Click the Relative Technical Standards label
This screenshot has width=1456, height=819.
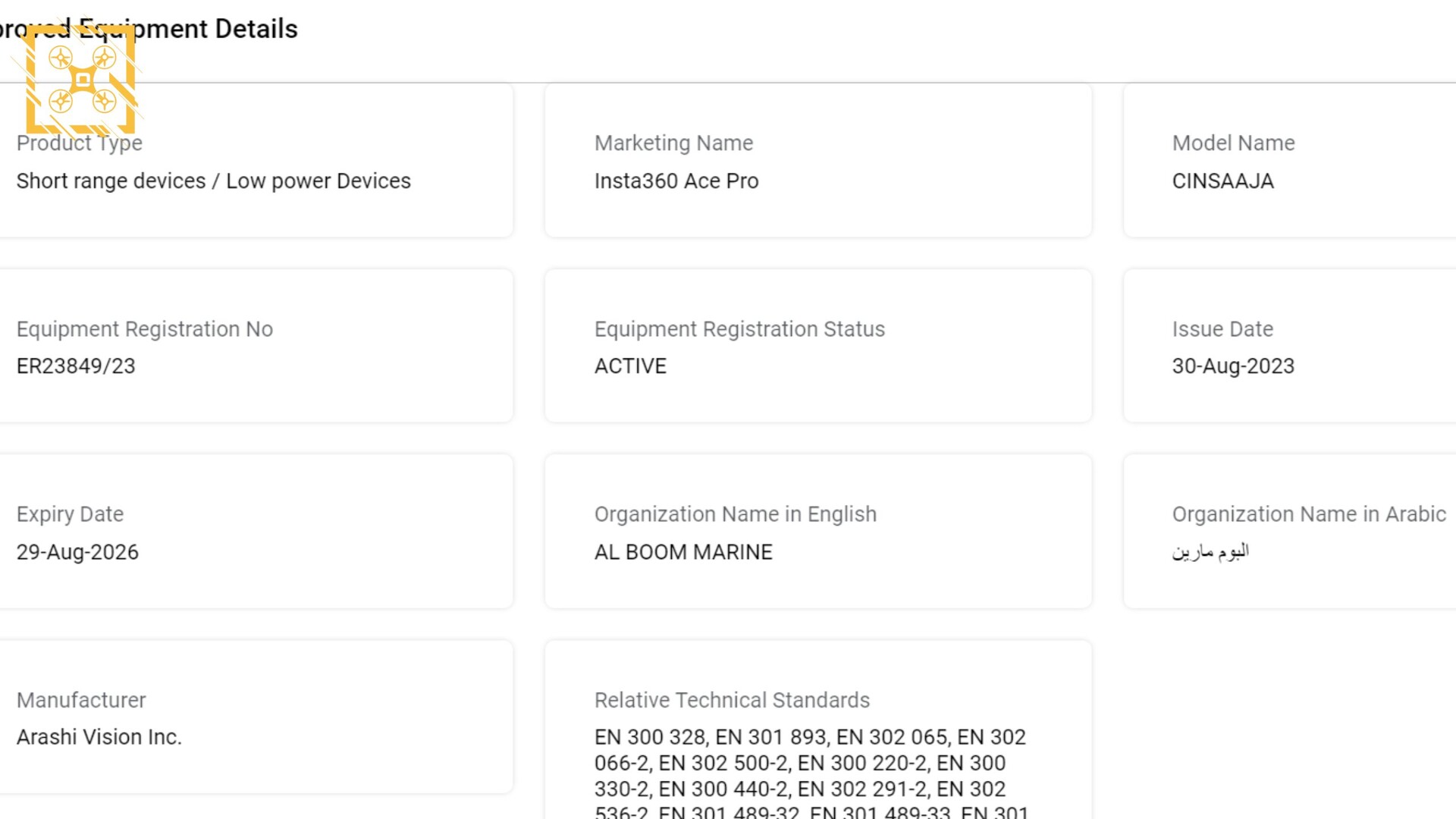pyautogui.click(x=732, y=700)
